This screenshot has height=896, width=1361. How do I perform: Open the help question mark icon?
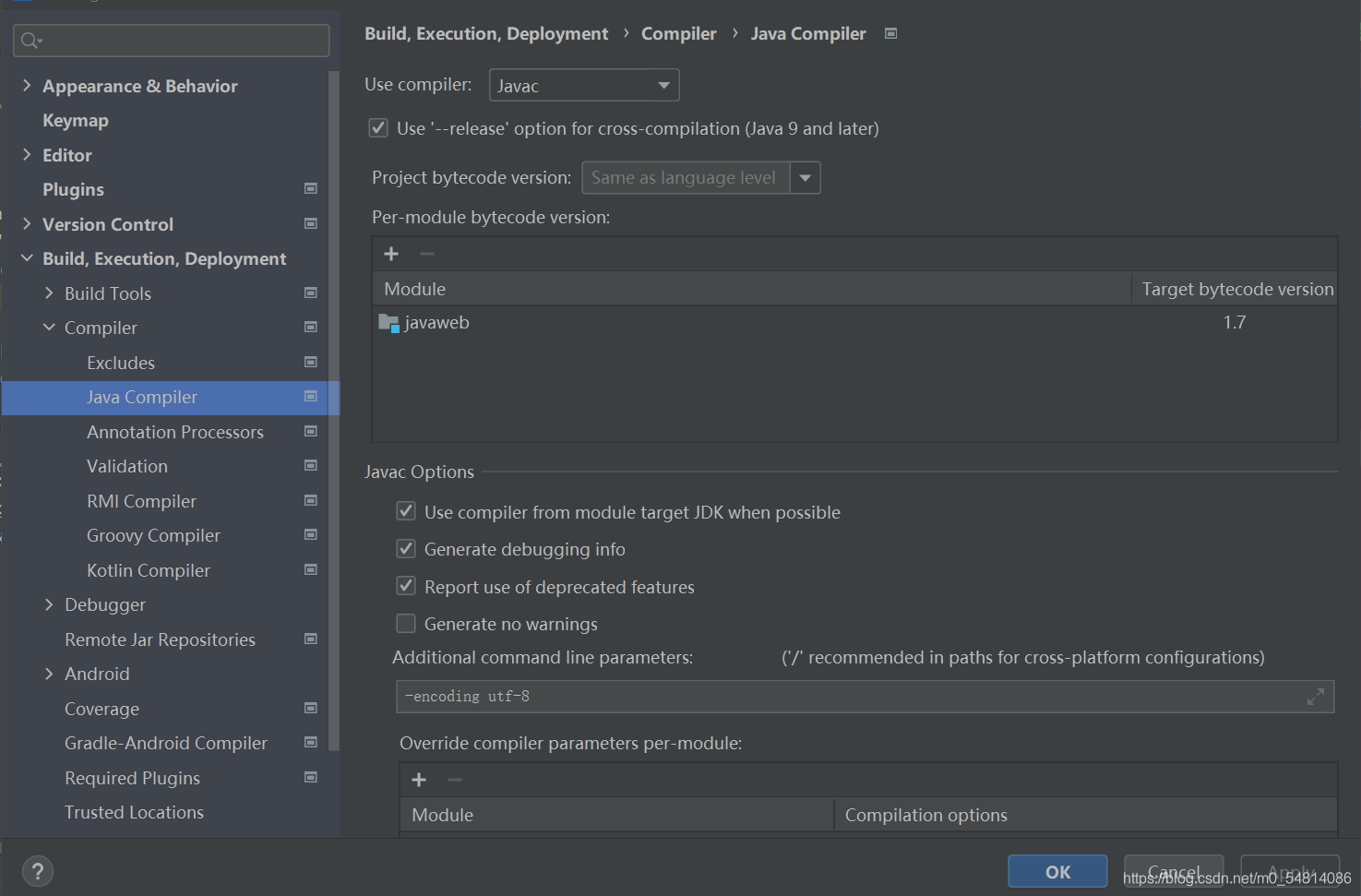(x=38, y=871)
